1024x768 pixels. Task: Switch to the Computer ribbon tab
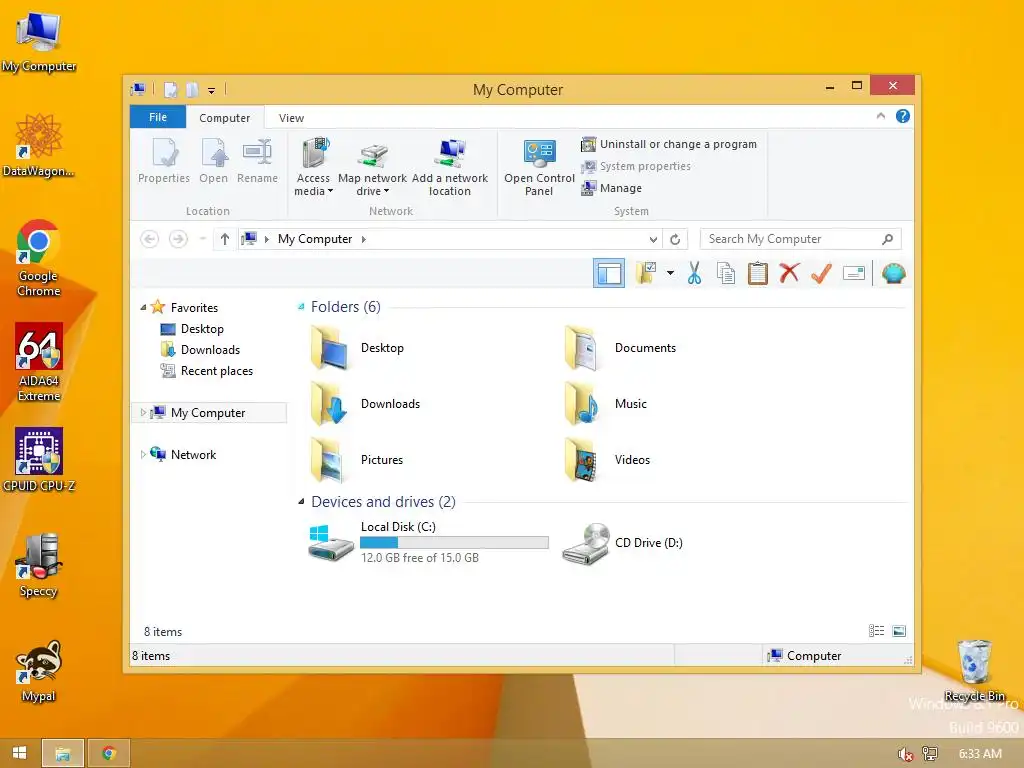(225, 118)
